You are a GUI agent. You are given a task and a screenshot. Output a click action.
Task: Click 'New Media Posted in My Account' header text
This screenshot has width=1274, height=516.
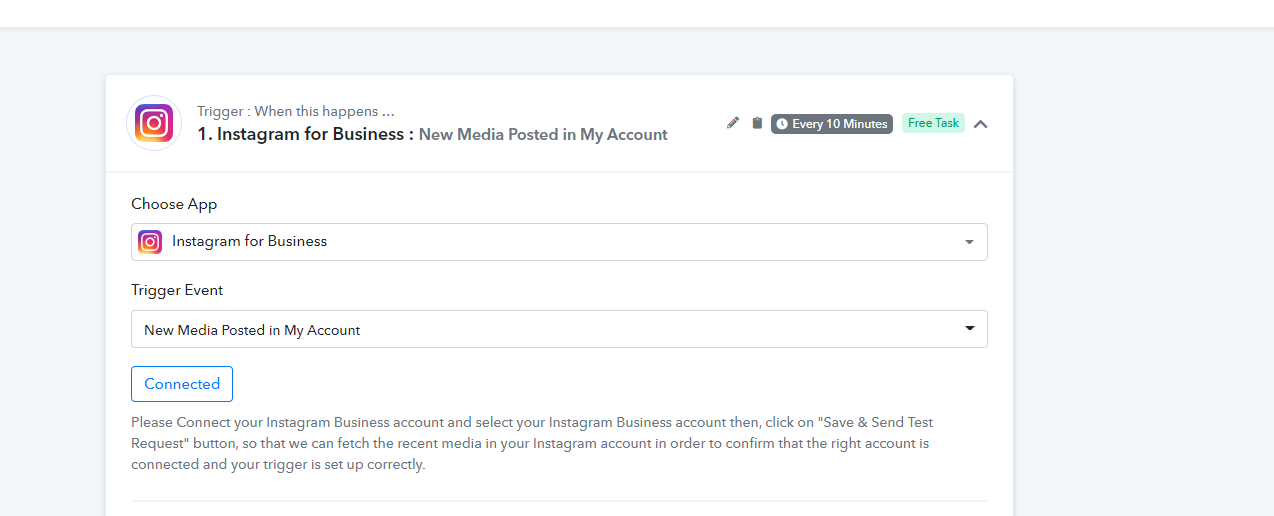pos(543,134)
